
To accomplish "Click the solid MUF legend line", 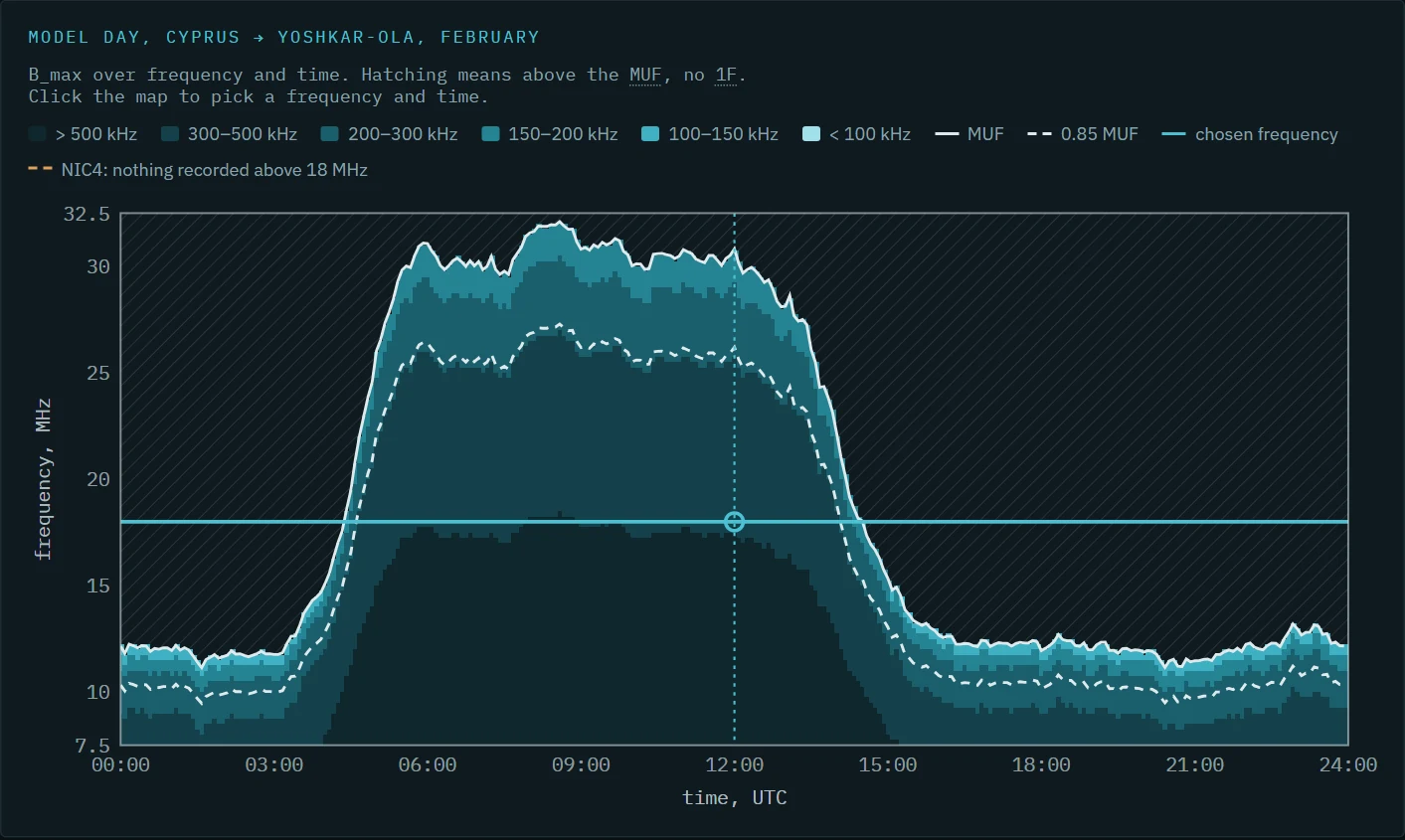I will (x=948, y=134).
